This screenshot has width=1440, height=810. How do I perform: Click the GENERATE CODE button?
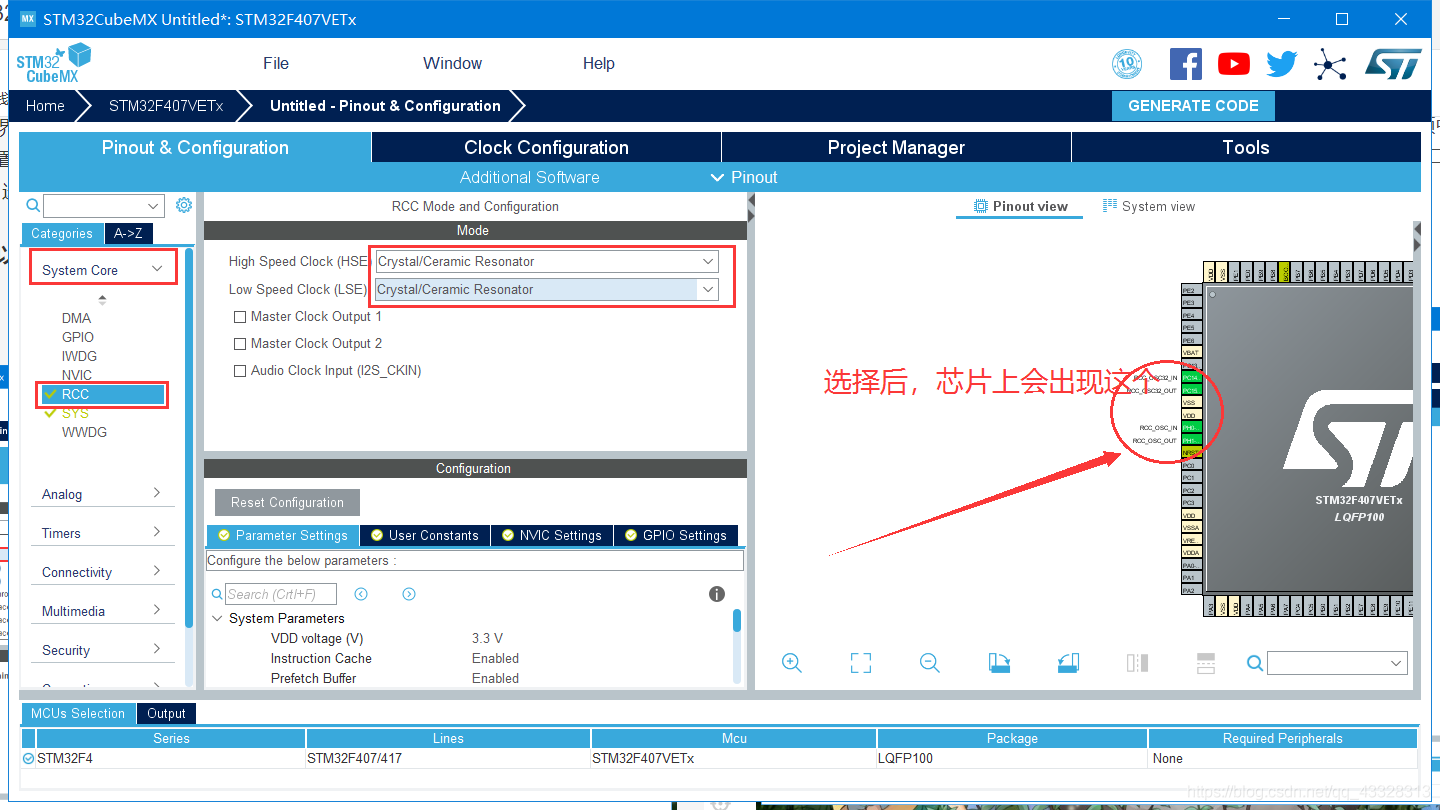pyautogui.click(x=1193, y=105)
